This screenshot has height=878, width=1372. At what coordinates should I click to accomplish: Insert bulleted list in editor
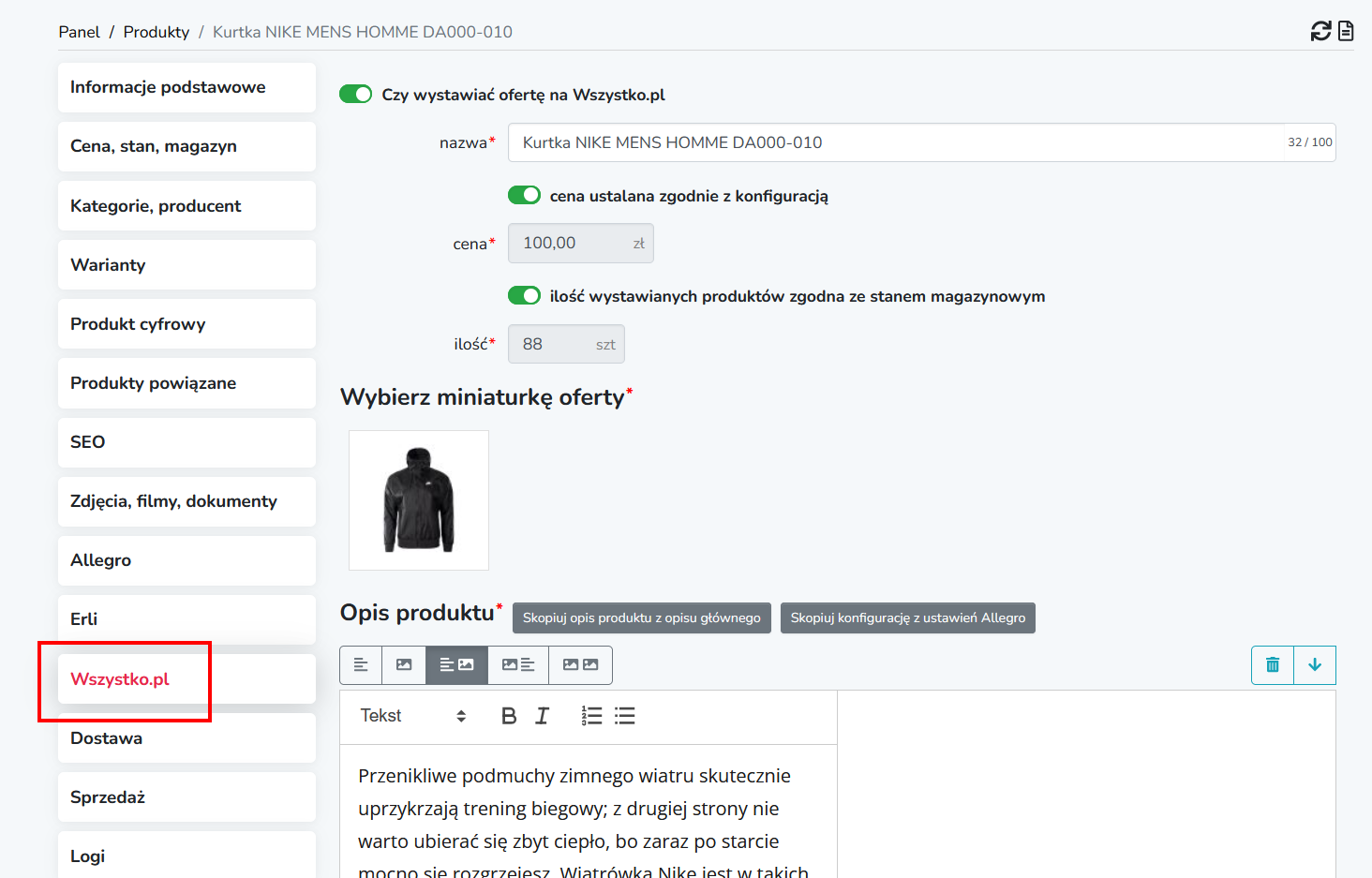pos(625,716)
